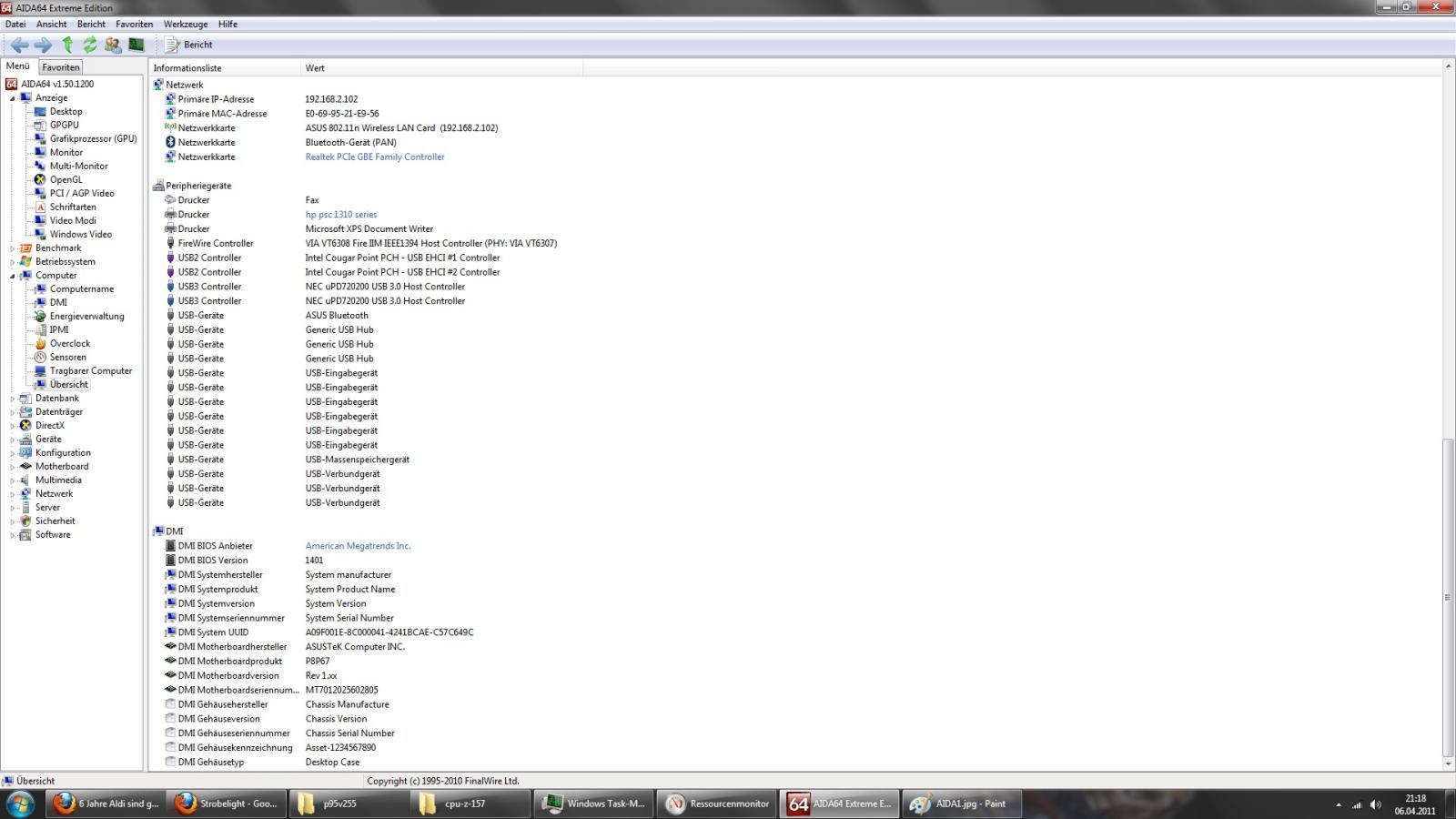Click the Grafikprozessor (GPU) tree icon
1456x819 pixels.
(40, 139)
